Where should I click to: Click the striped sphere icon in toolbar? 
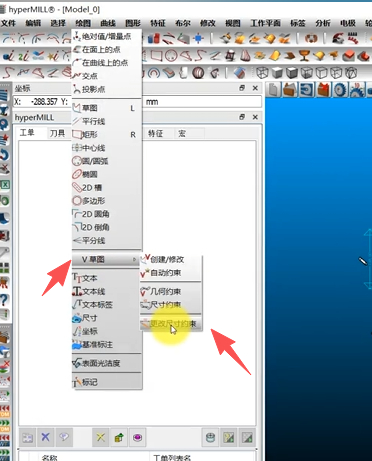pos(198,73)
